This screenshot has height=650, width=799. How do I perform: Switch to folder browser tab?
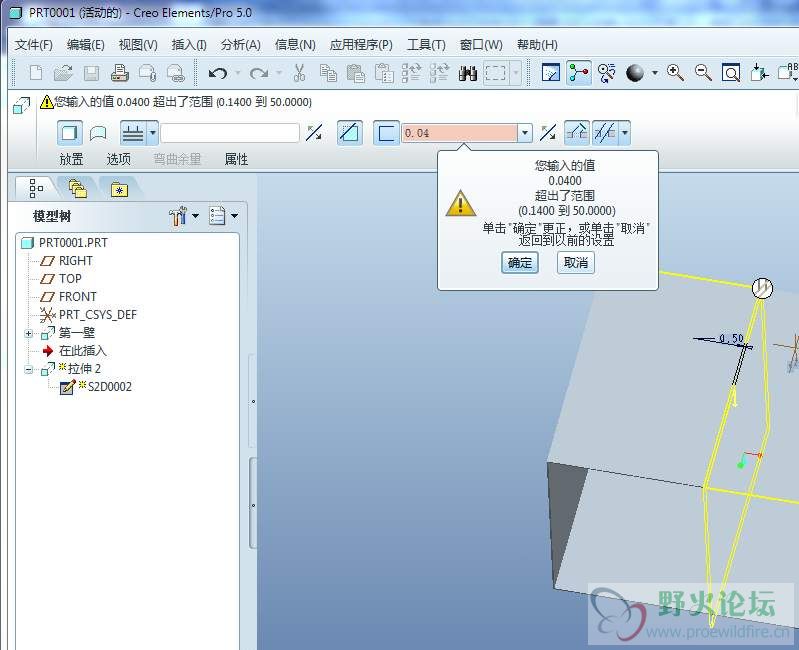pos(77,188)
